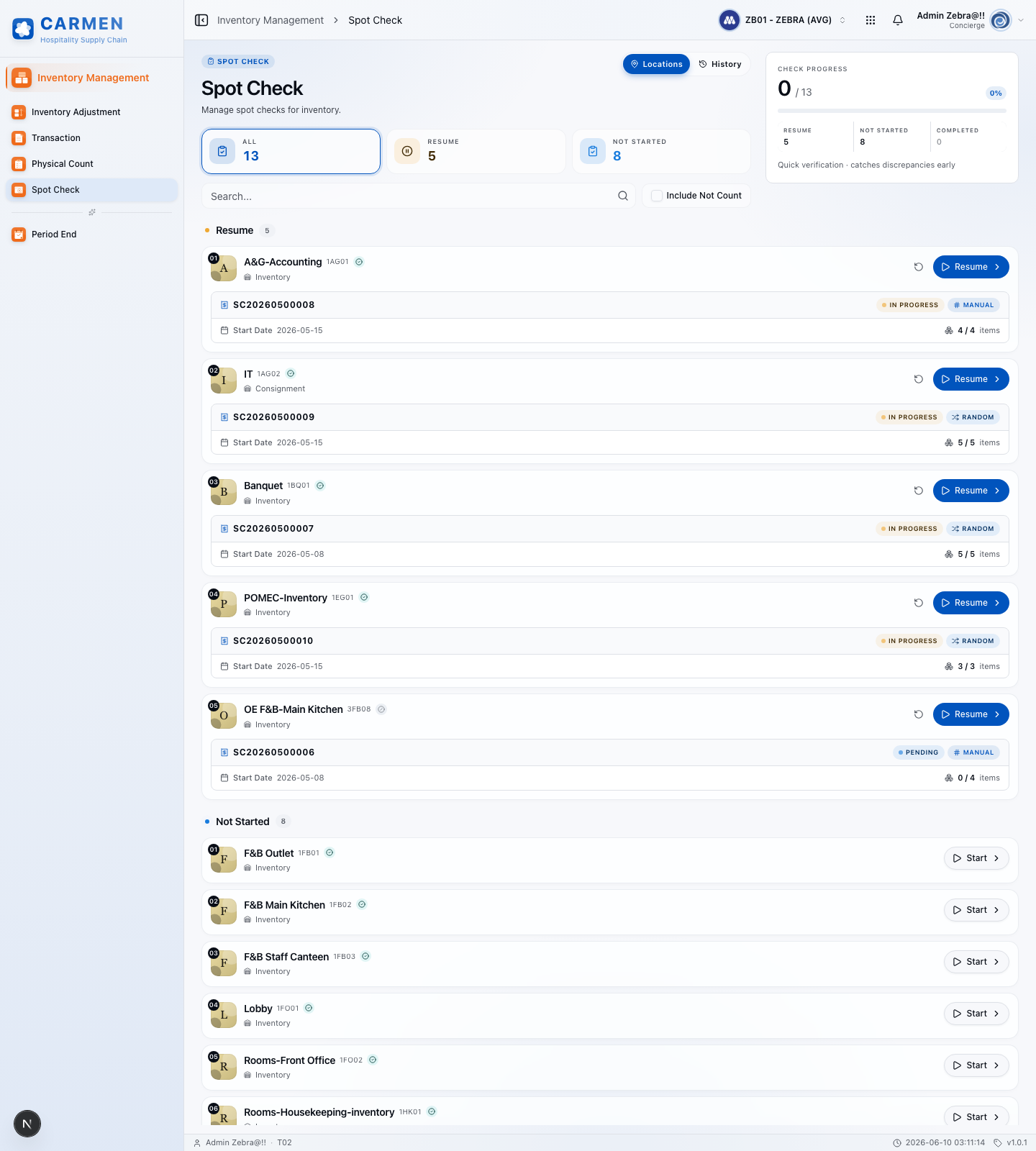The width and height of the screenshot is (1036, 1151).
Task: Resume the OE F&B-Main Kitchen check
Action: pos(971,714)
